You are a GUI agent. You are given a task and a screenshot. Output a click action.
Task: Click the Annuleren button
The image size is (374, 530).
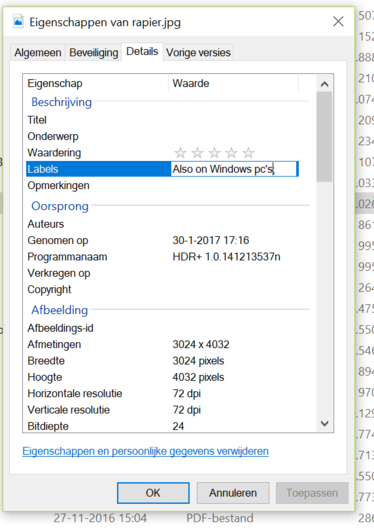tap(233, 493)
